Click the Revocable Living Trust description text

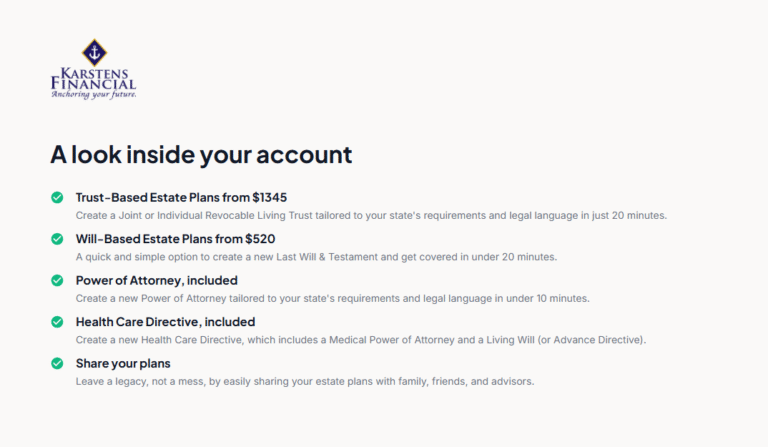coord(371,215)
